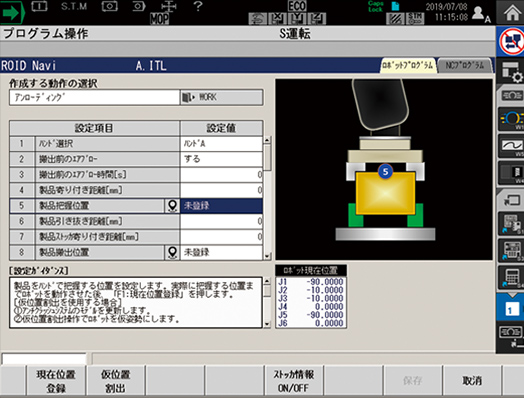
Task: Click guidance text scrollbar down arrow
Action: (267, 324)
